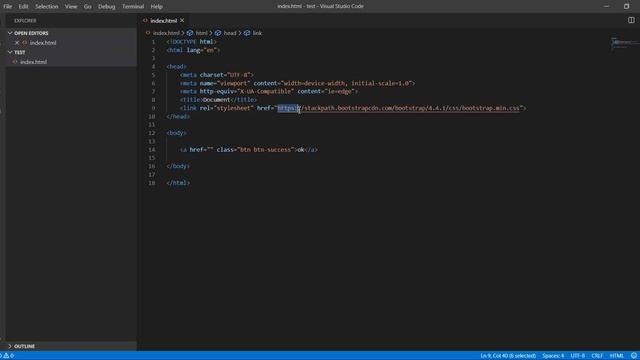Open the Debug menu
Image resolution: width=640 pixels, height=360 pixels.
pyautogui.click(x=107, y=7)
